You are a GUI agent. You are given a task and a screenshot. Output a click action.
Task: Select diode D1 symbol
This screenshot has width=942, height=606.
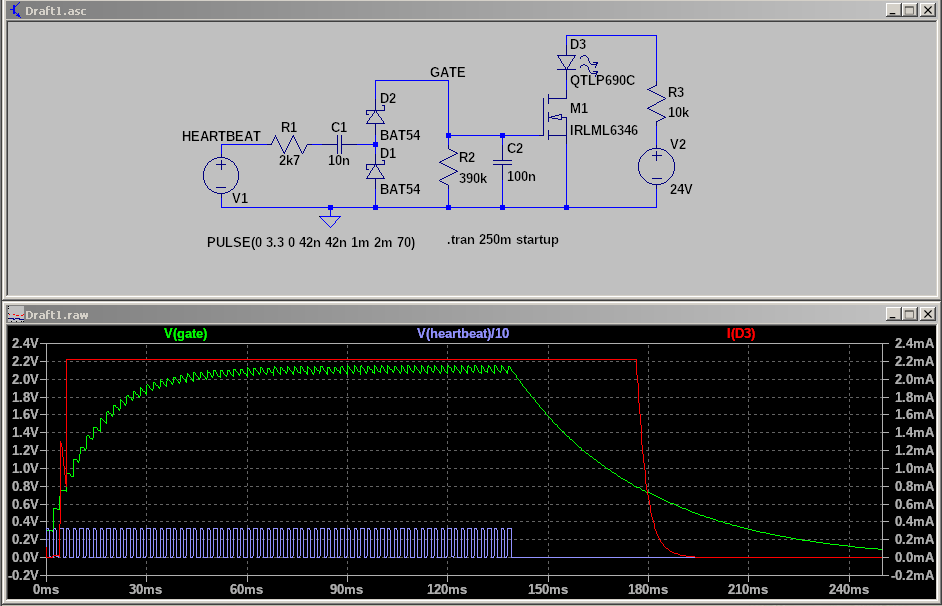tap(375, 172)
